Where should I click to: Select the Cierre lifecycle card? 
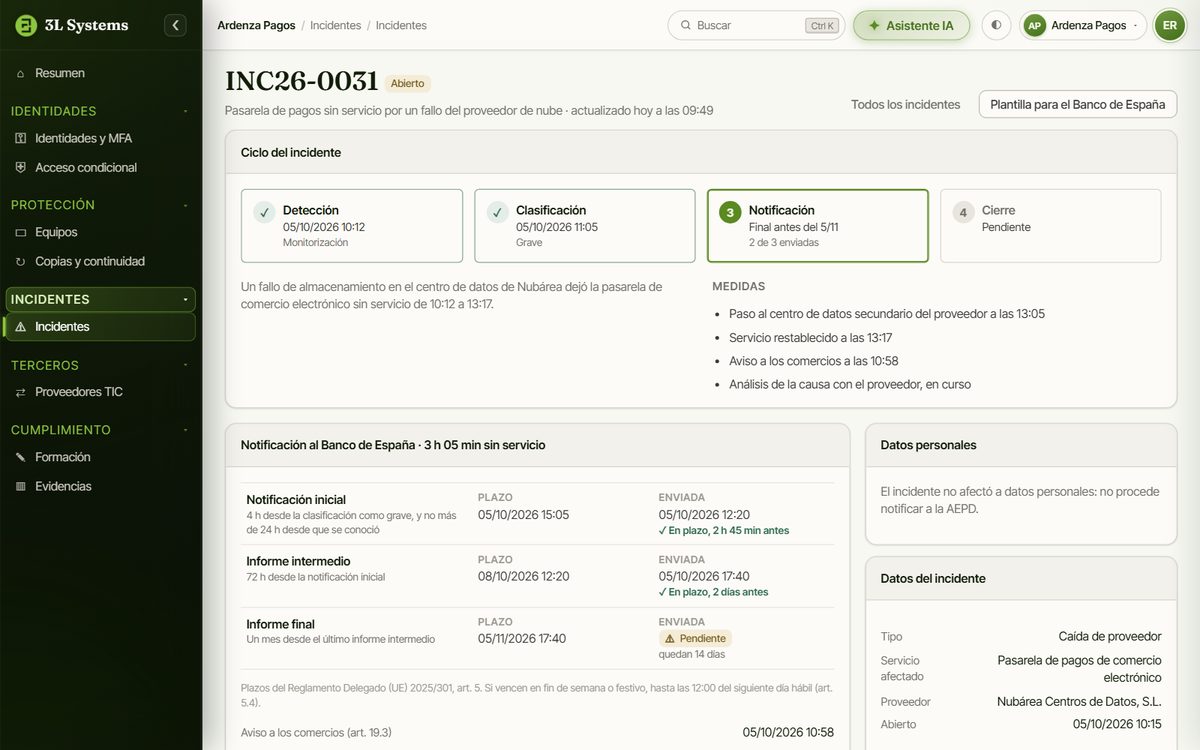[x=1051, y=226]
